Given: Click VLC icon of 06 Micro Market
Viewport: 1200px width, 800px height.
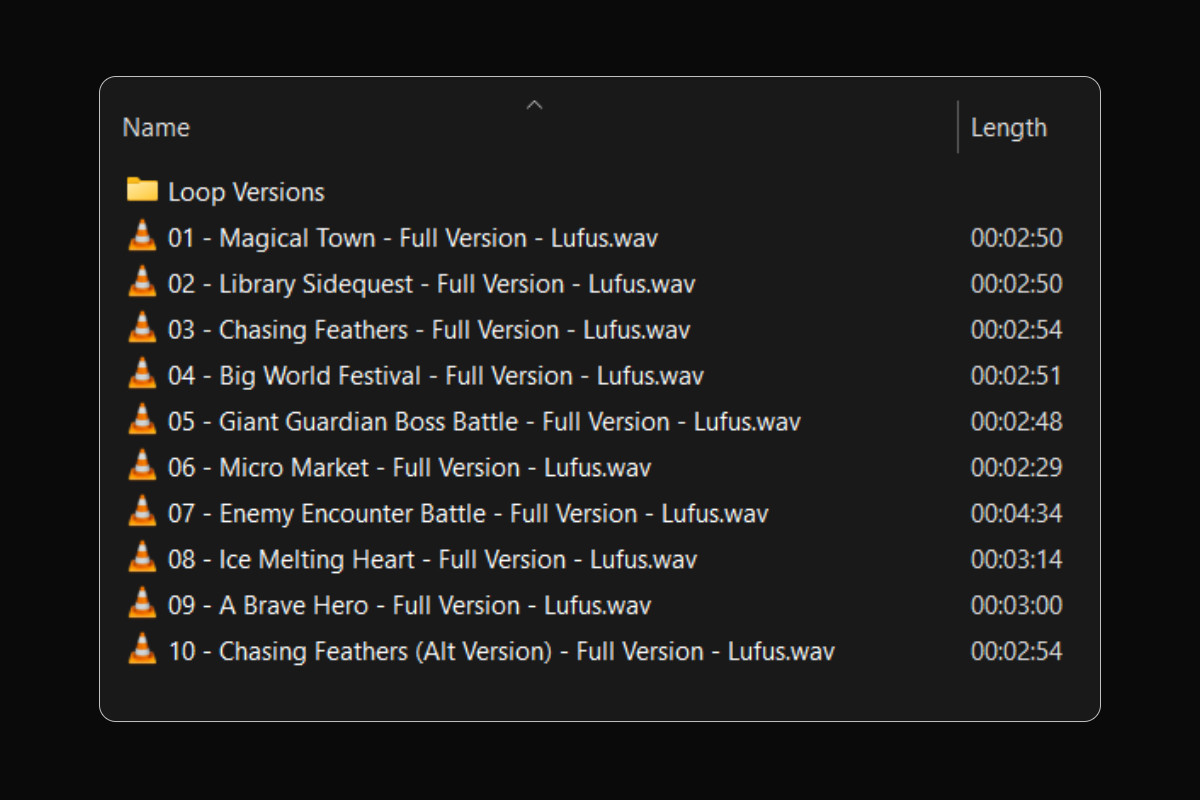Looking at the screenshot, I should [143, 467].
